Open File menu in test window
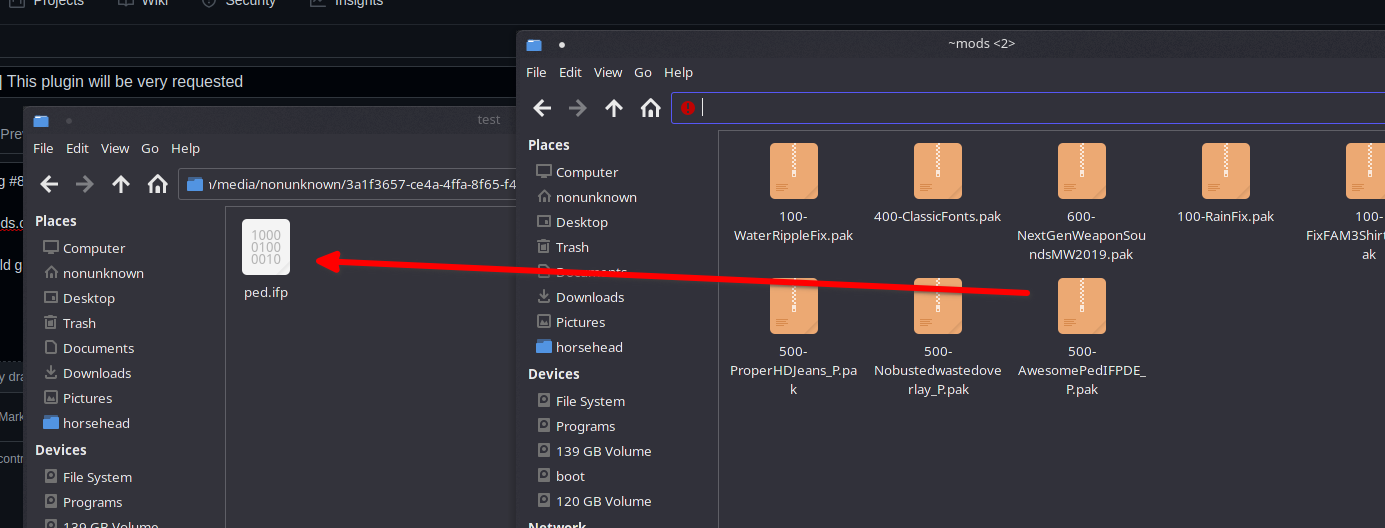1385x528 pixels. pyautogui.click(x=43, y=148)
